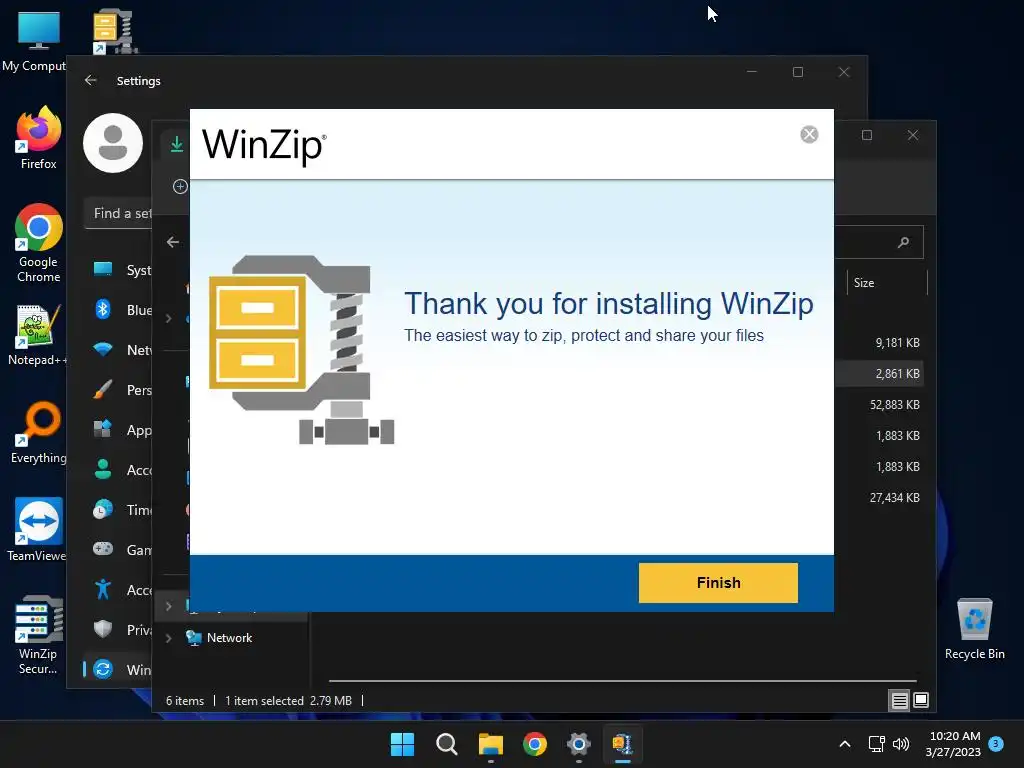The image size is (1024, 768).
Task: Open File Explorer from the taskbar
Action: point(490,744)
